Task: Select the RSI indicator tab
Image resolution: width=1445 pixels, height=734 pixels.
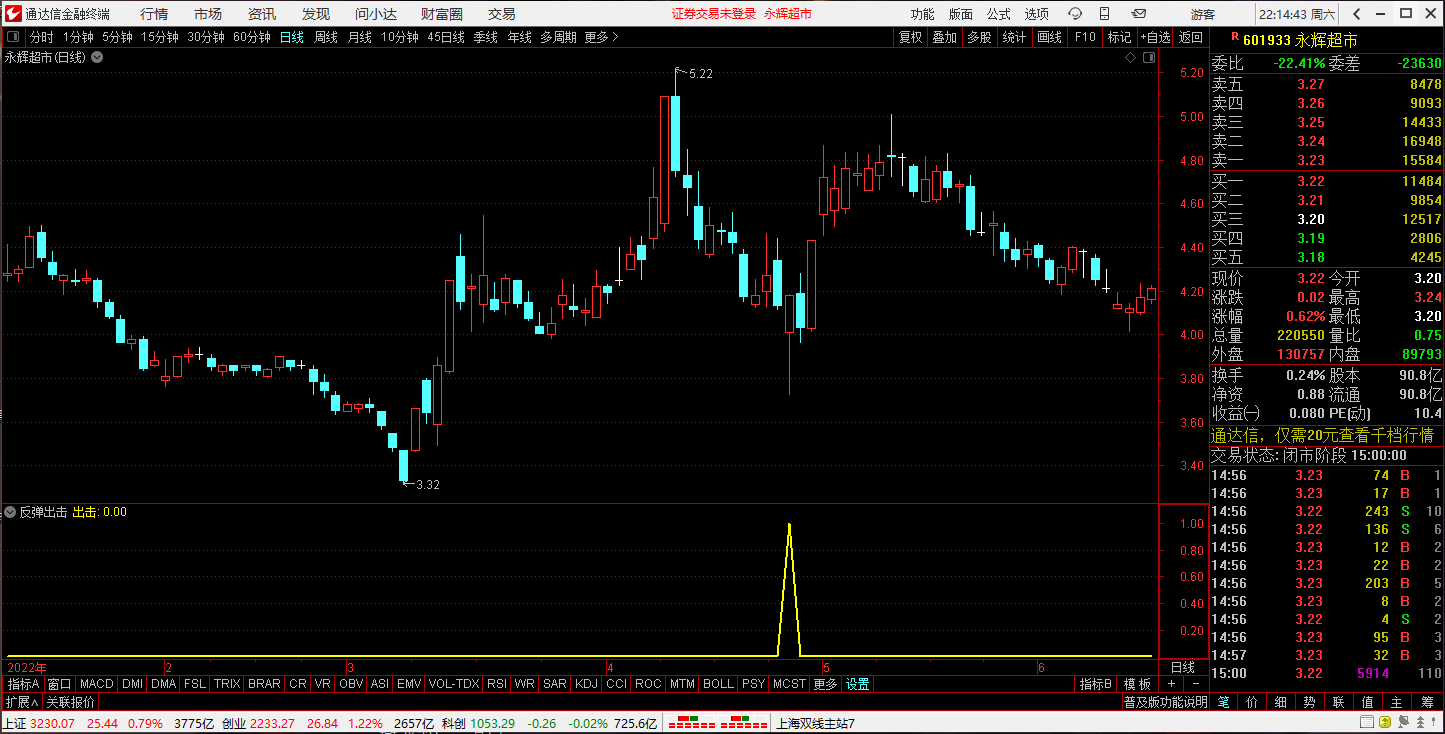Action: pyautogui.click(x=496, y=684)
